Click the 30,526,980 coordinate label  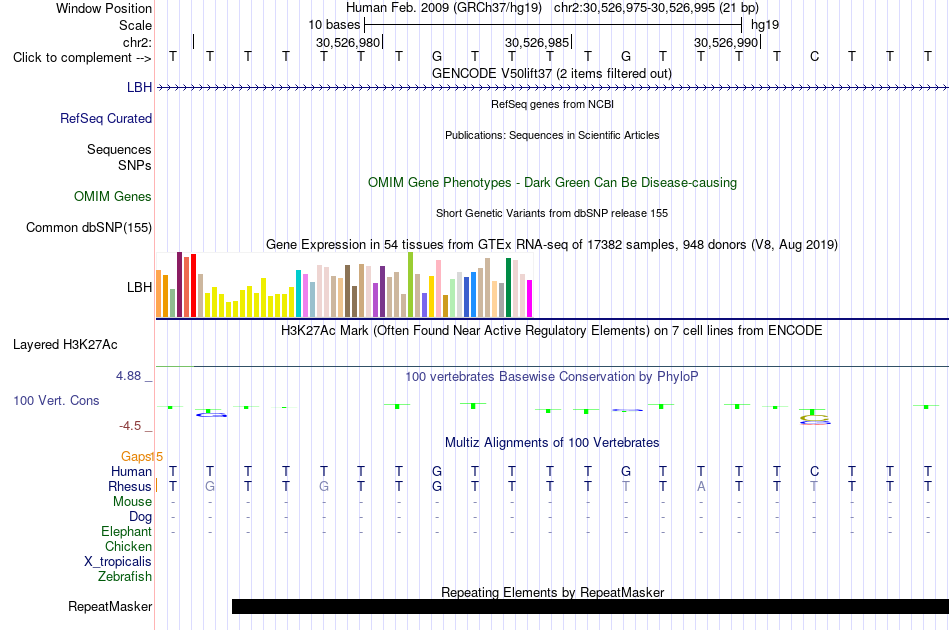[x=348, y=42]
